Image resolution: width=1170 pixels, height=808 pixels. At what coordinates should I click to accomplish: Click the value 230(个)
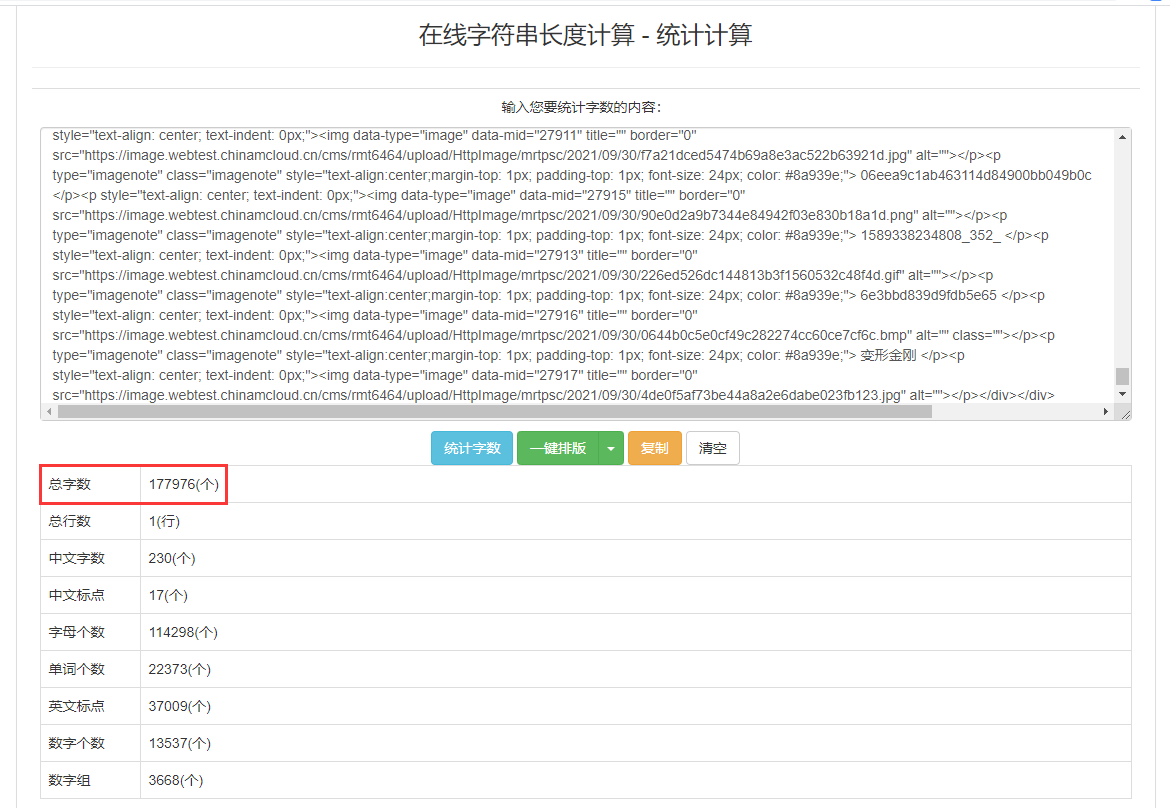point(172,558)
